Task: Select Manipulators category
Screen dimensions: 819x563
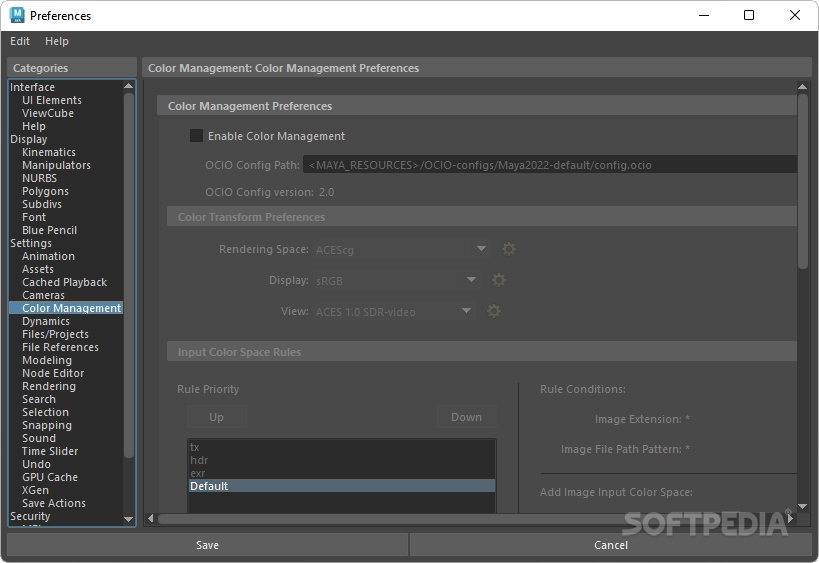Action: [56, 166]
